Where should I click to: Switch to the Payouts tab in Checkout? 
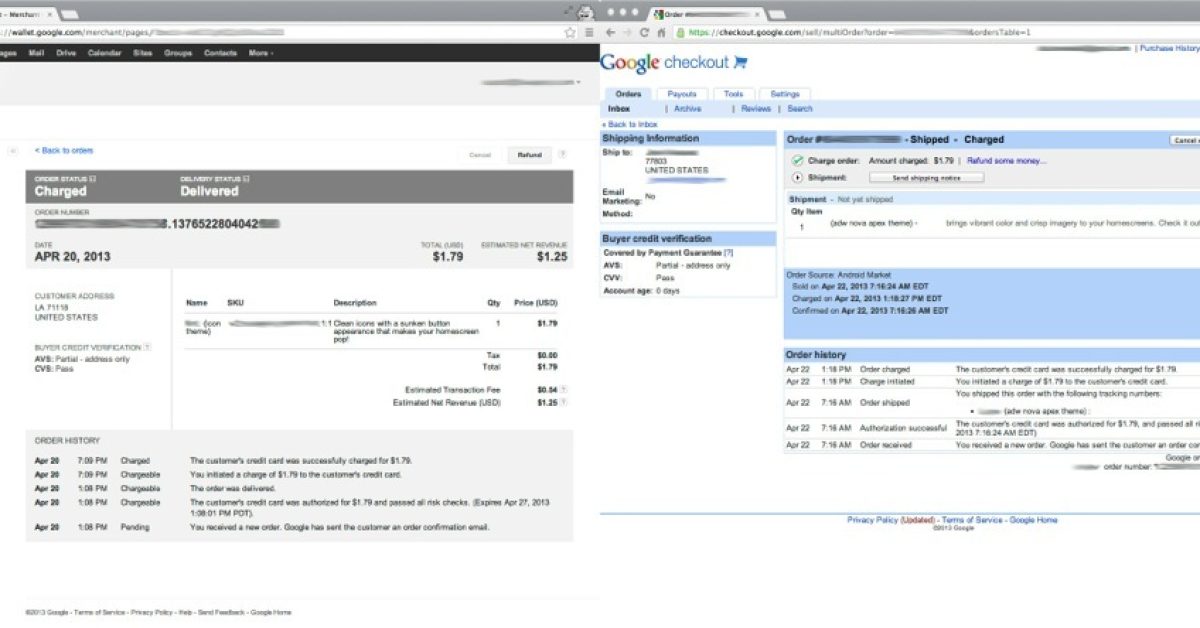(x=682, y=94)
